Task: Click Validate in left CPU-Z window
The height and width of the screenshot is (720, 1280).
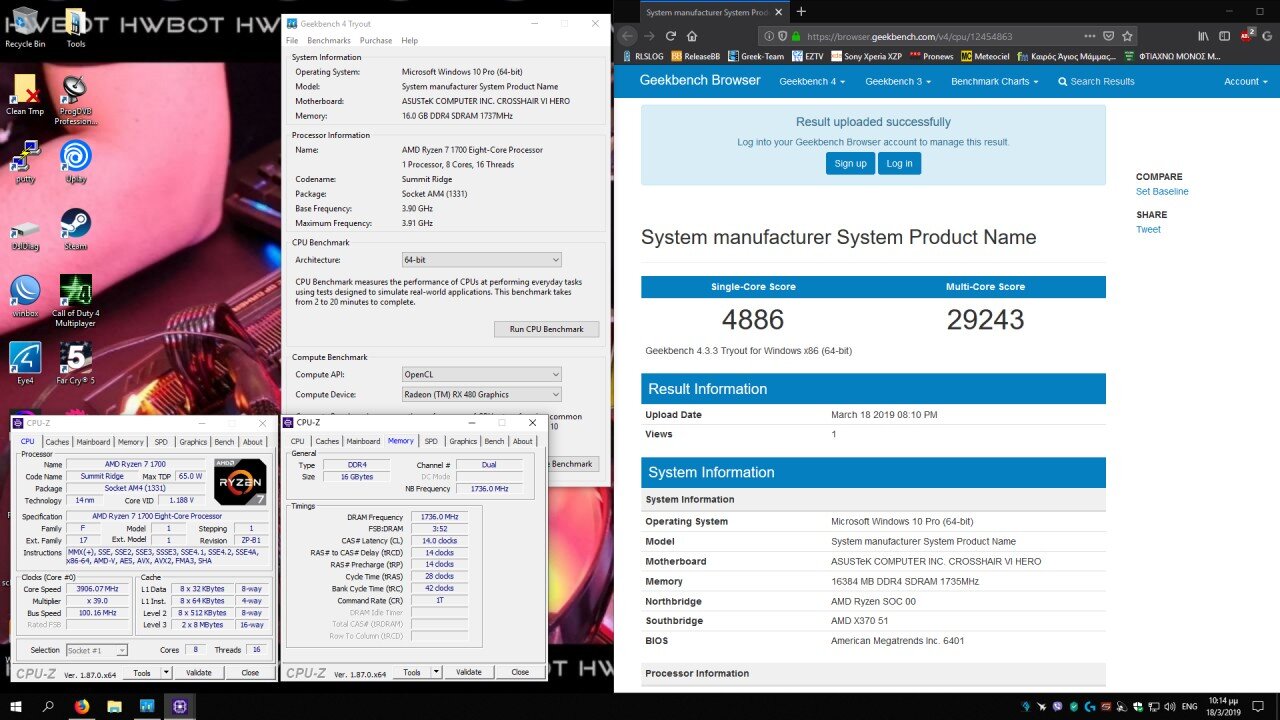Action: [199, 673]
